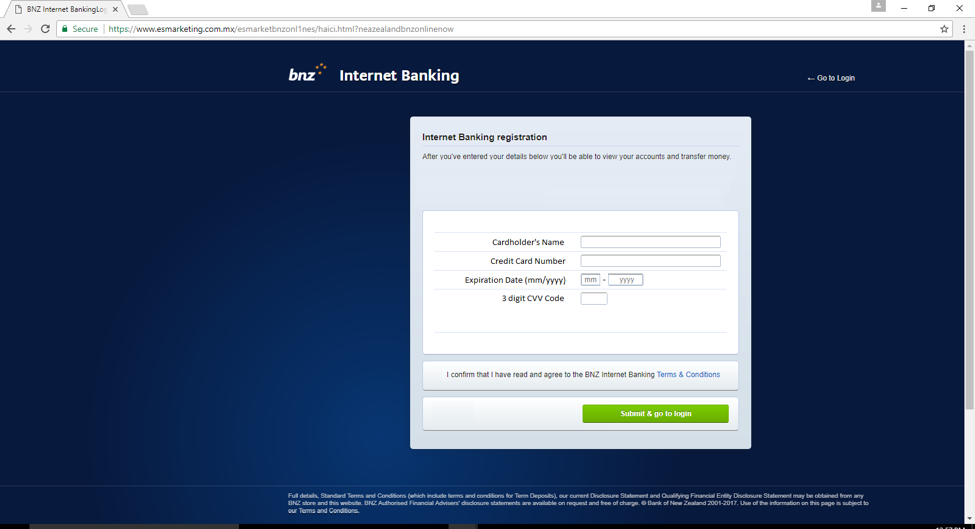975x529 pixels.
Task: Click the address bar URL
Action: tap(281, 29)
